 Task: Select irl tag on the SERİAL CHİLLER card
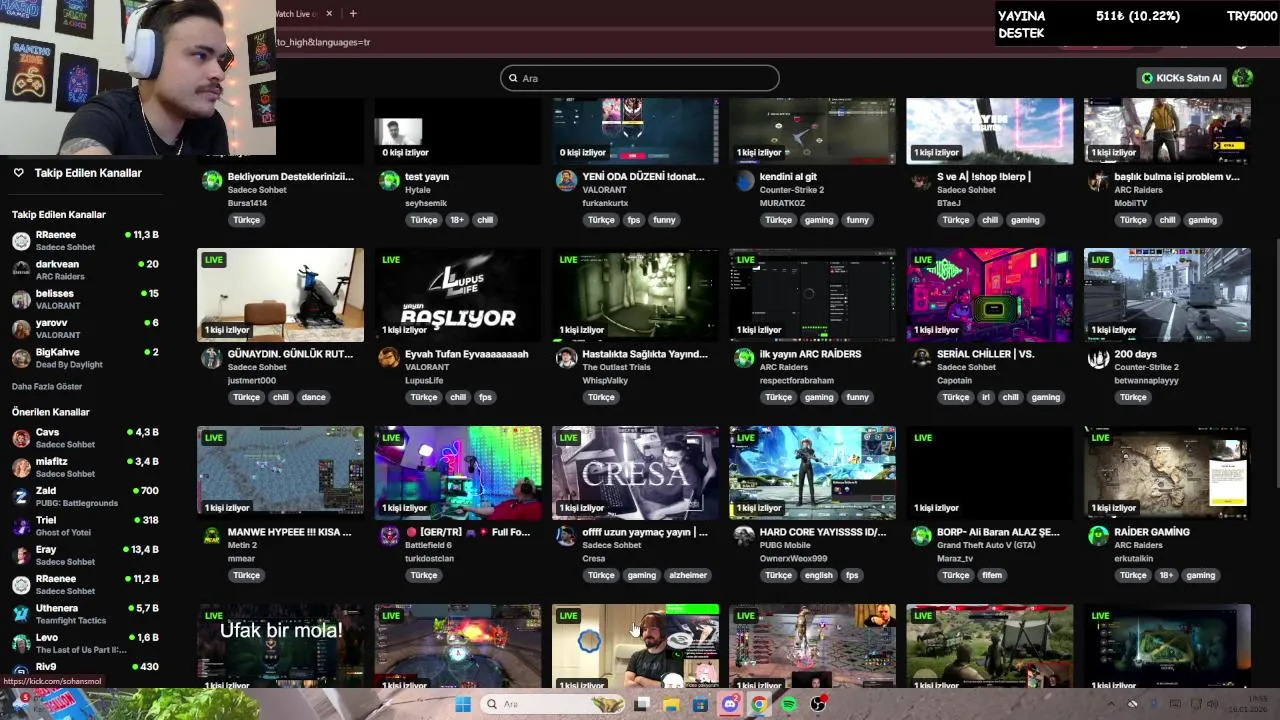tap(985, 397)
